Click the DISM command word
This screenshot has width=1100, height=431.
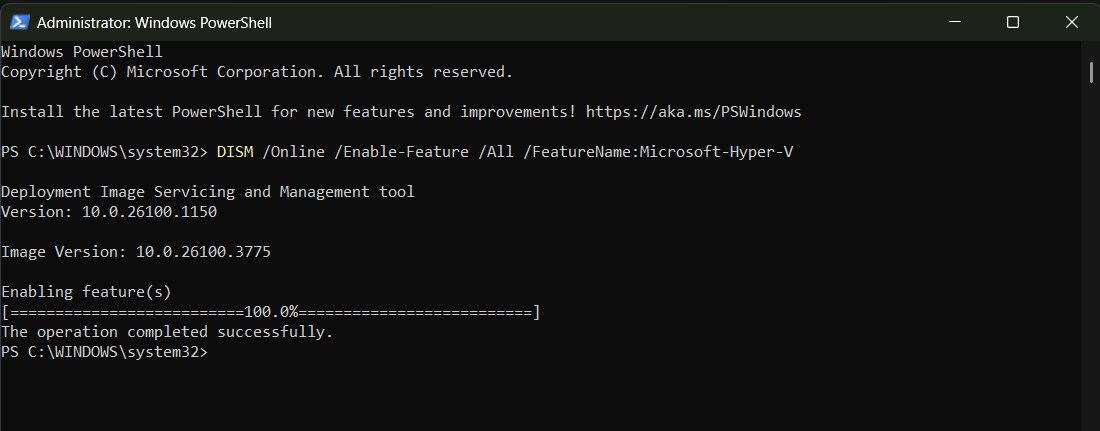234,152
